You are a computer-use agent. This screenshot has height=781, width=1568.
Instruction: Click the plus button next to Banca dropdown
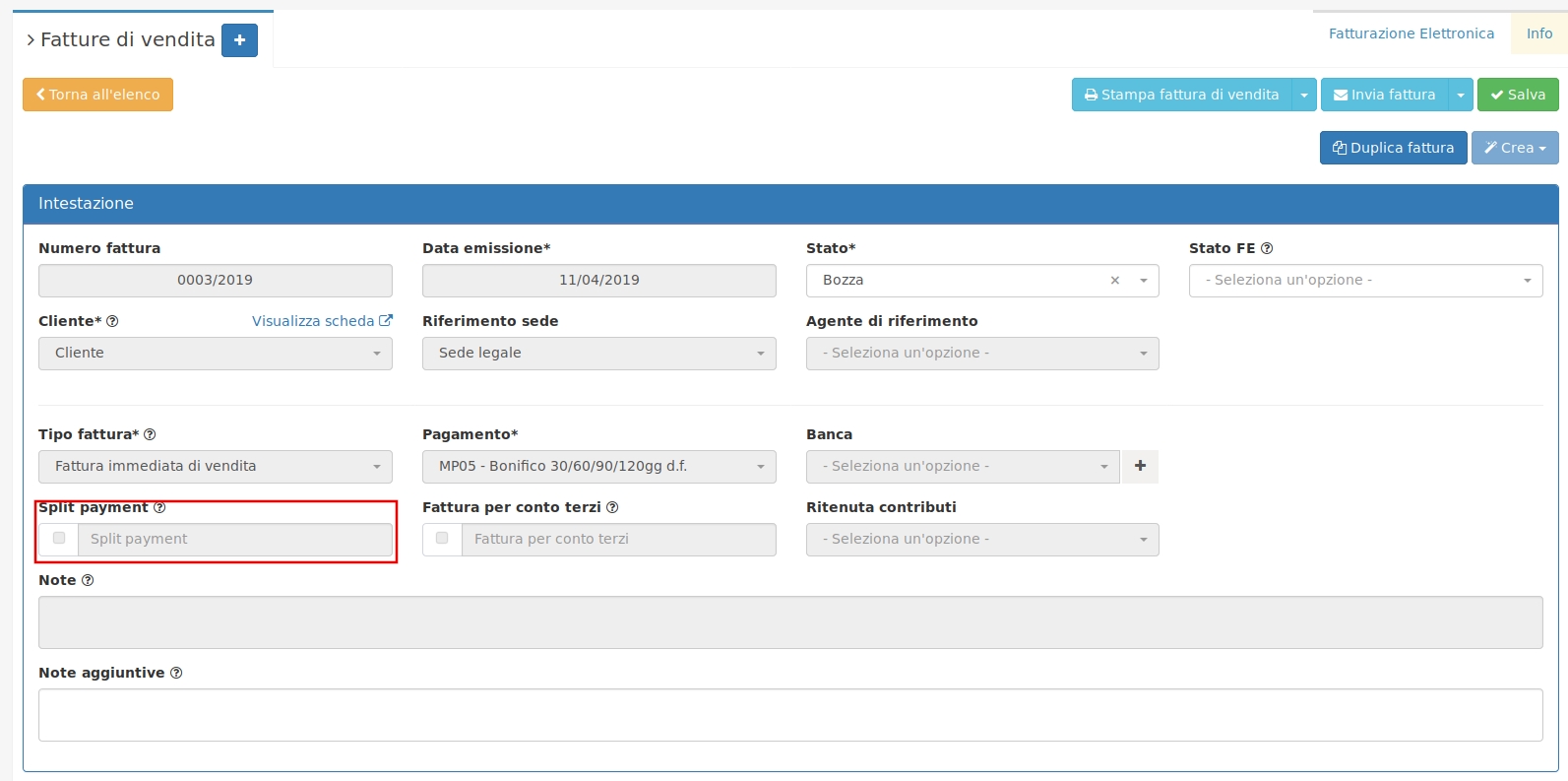(1140, 466)
